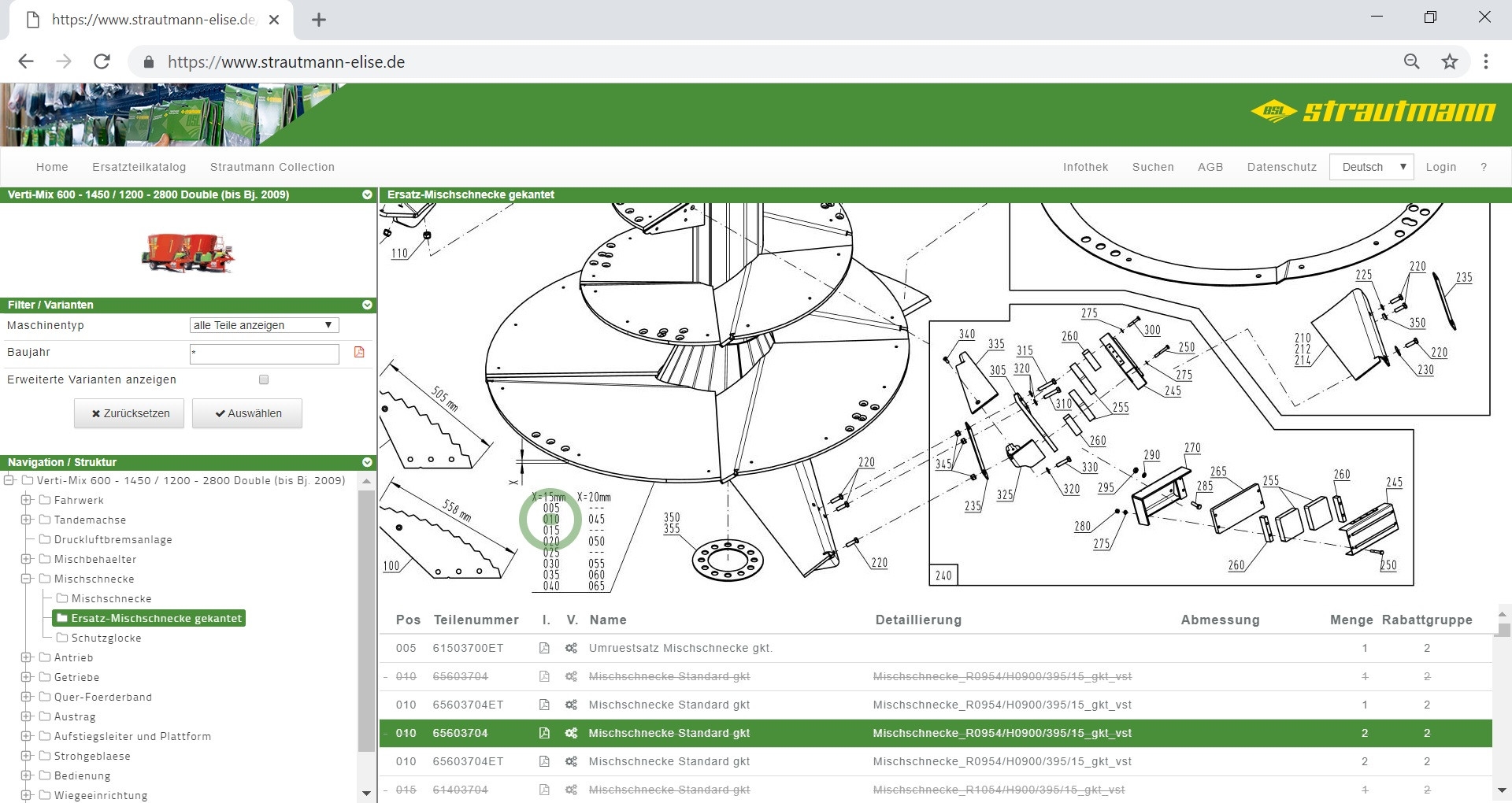This screenshot has height=803, width=1512.
Task: Collapse the Filter / Varianten panel
Action: click(367, 305)
